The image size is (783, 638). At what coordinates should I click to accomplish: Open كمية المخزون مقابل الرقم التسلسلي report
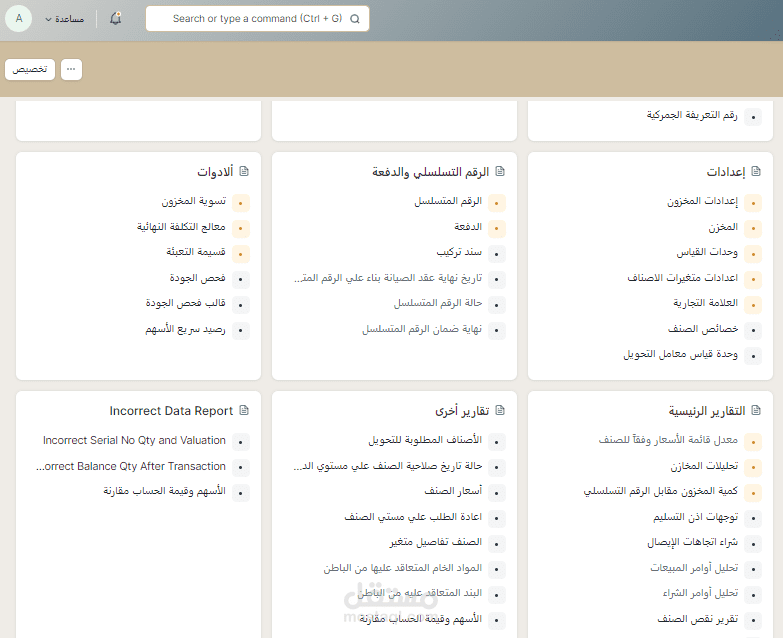(661, 491)
